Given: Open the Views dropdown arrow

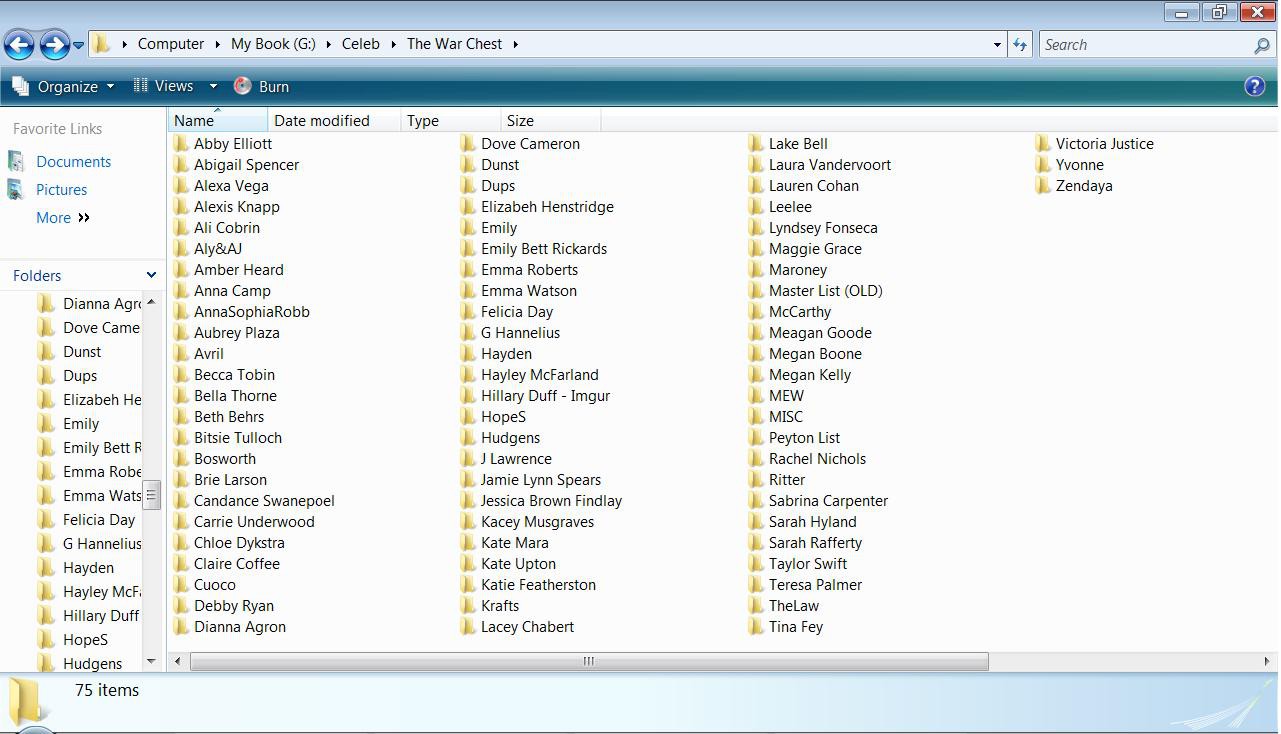Looking at the screenshot, I should coord(213,87).
